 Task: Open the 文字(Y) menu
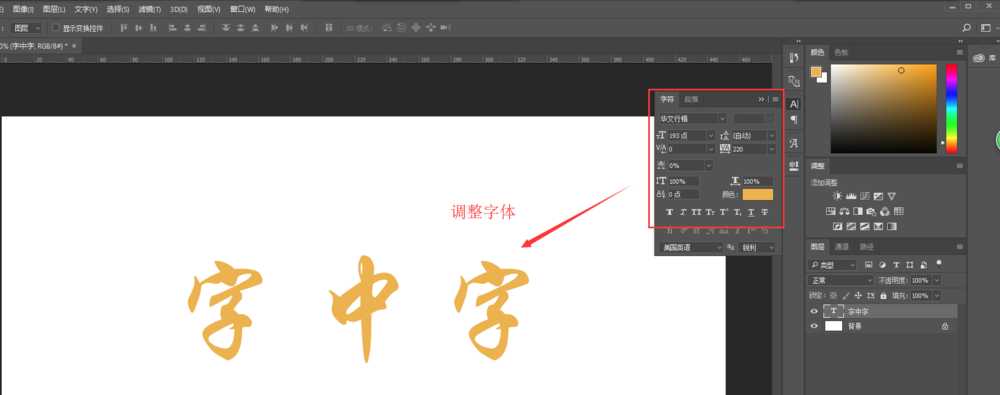[x=85, y=10]
